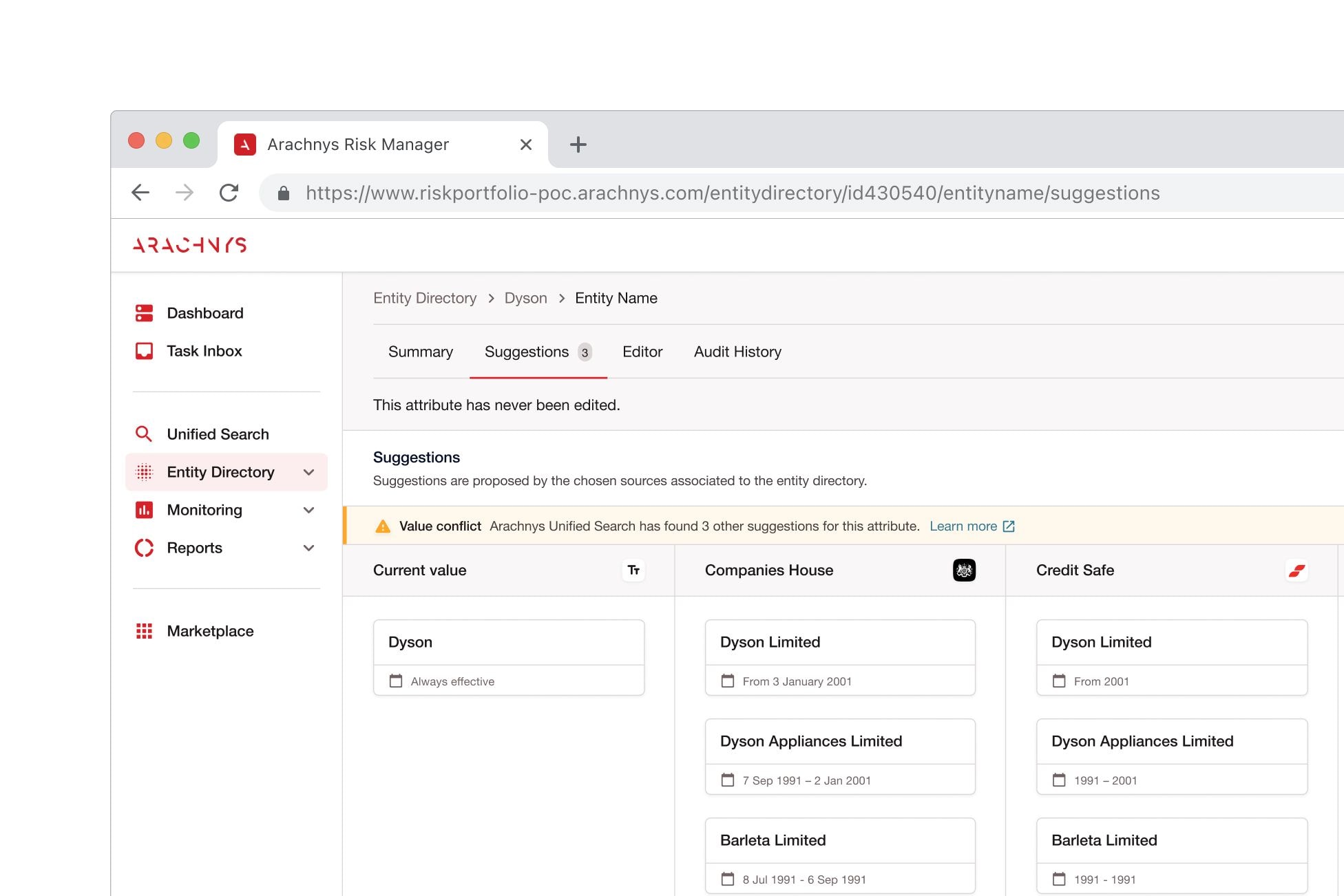Click the Dyson breadcrumb link
The image size is (1344, 896).
(526, 298)
